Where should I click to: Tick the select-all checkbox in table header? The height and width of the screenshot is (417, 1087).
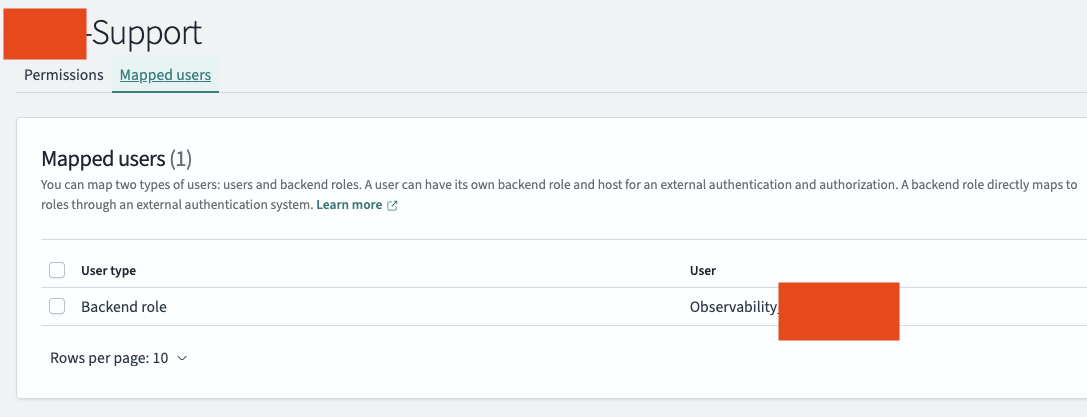coord(57,270)
